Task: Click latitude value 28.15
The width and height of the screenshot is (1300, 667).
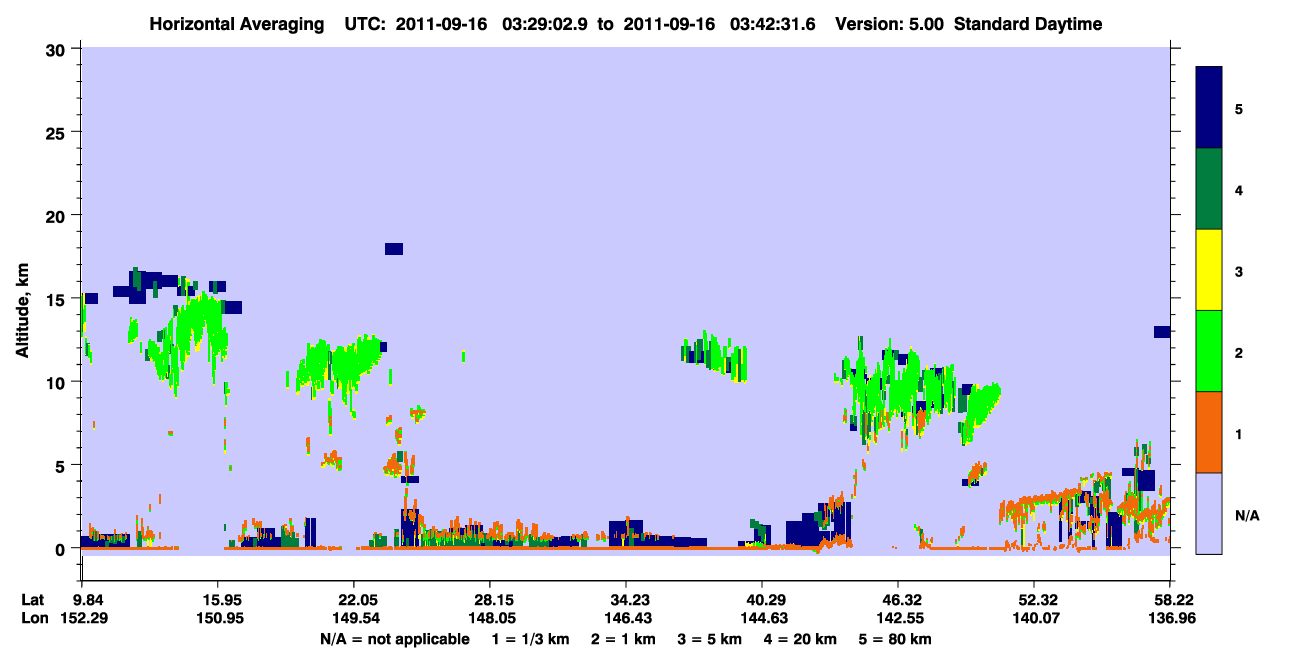Action: click(490, 600)
